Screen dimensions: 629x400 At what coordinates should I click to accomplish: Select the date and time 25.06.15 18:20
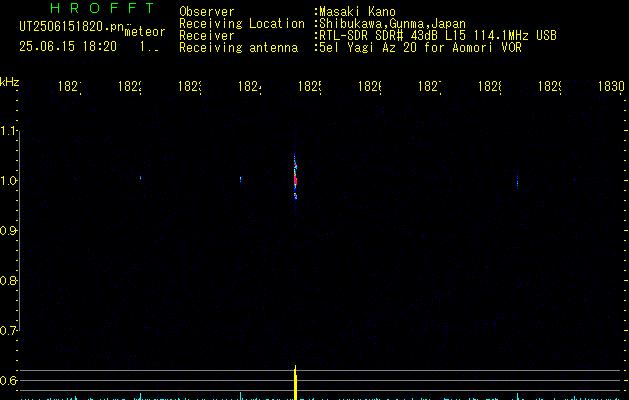coord(68,46)
